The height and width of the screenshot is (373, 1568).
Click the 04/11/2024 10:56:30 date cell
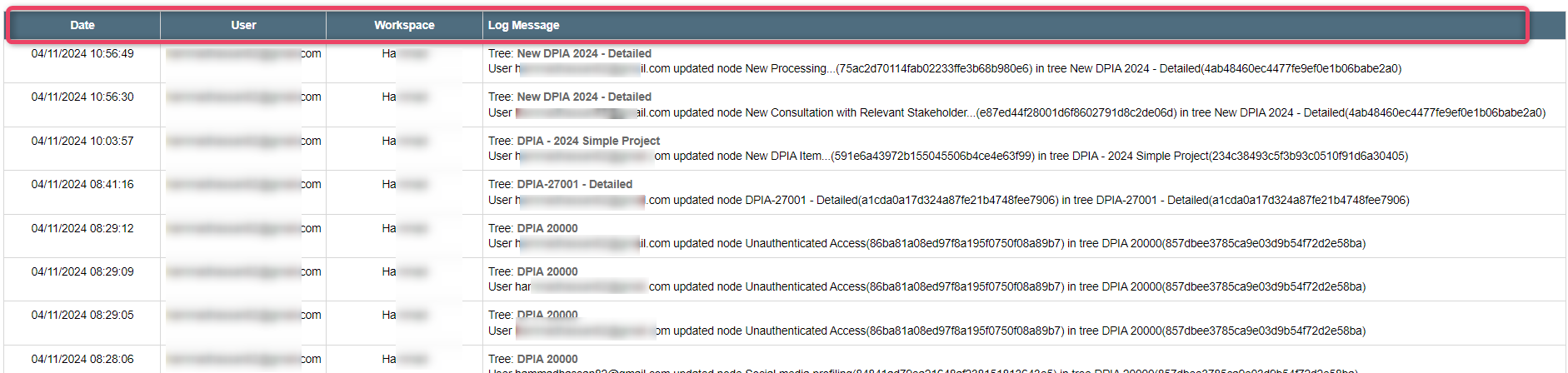(x=82, y=97)
